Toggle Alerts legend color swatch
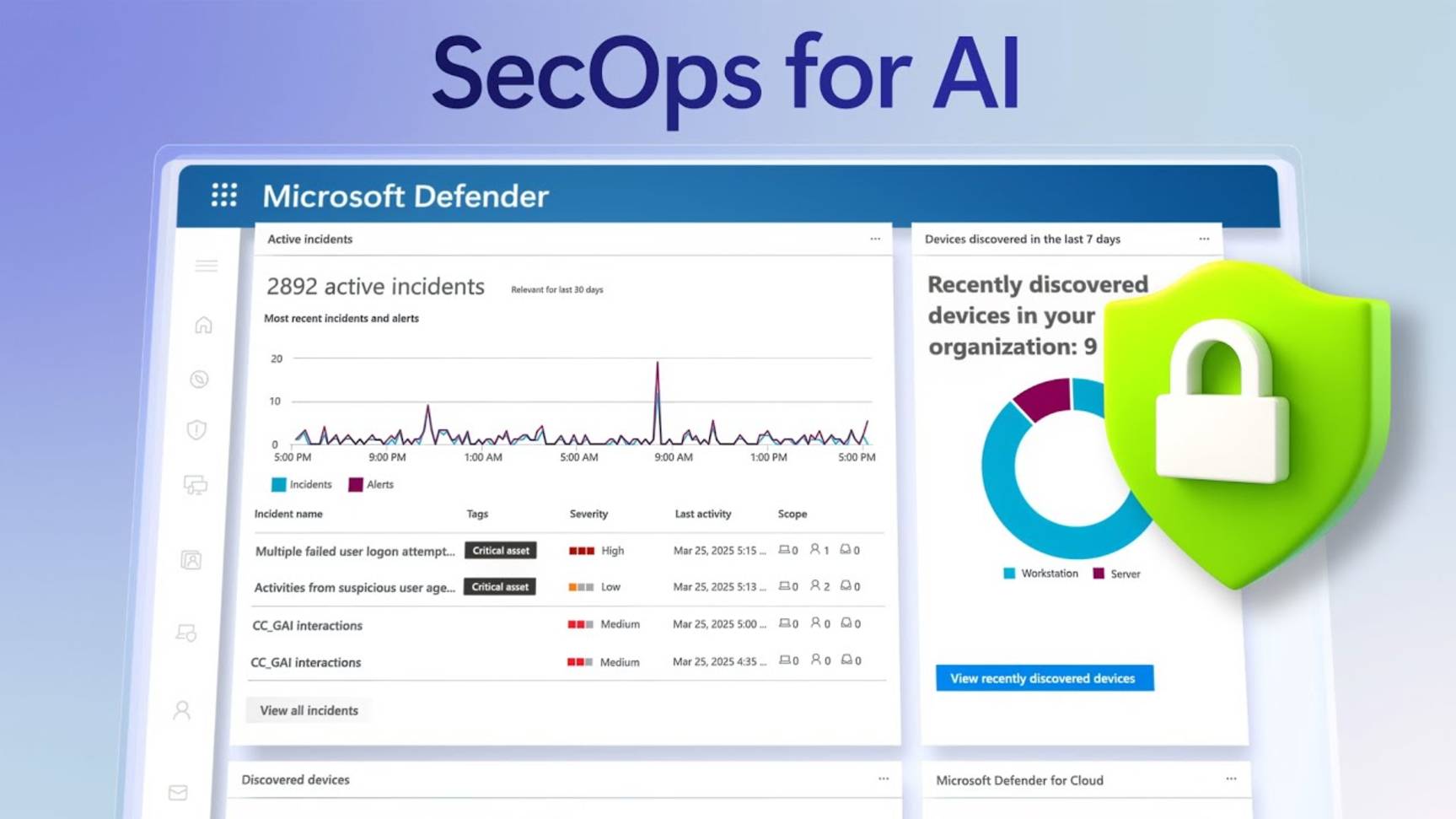Image resolution: width=1456 pixels, height=819 pixels. [x=356, y=484]
